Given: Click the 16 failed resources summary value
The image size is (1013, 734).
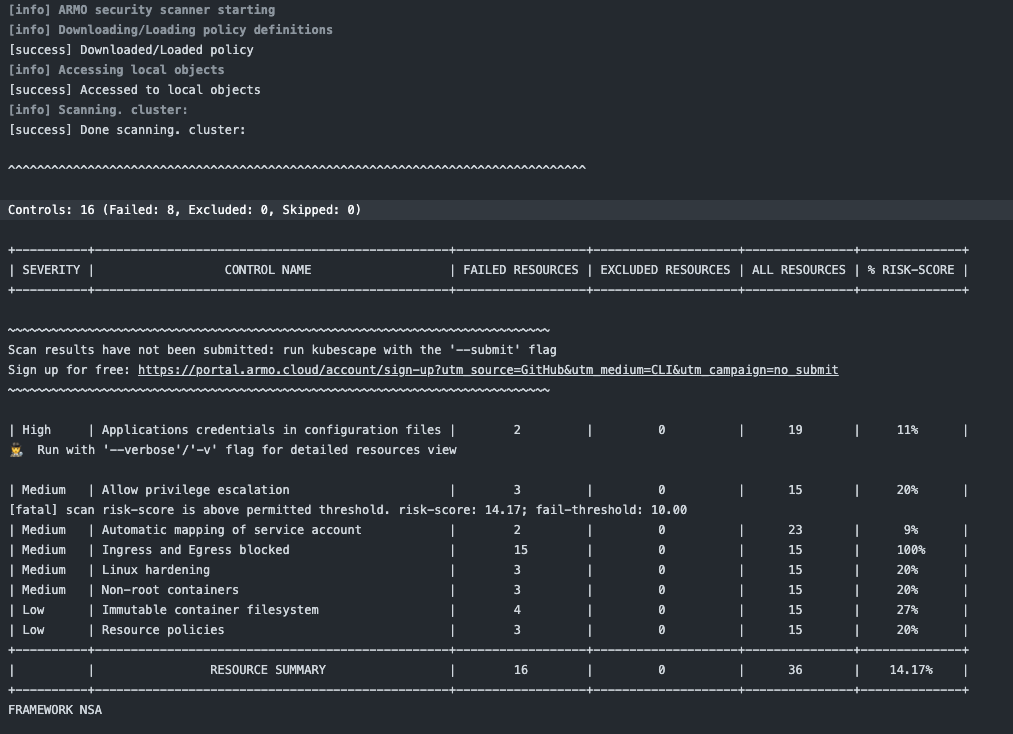Looking at the screenshot, I should [521, 670].
